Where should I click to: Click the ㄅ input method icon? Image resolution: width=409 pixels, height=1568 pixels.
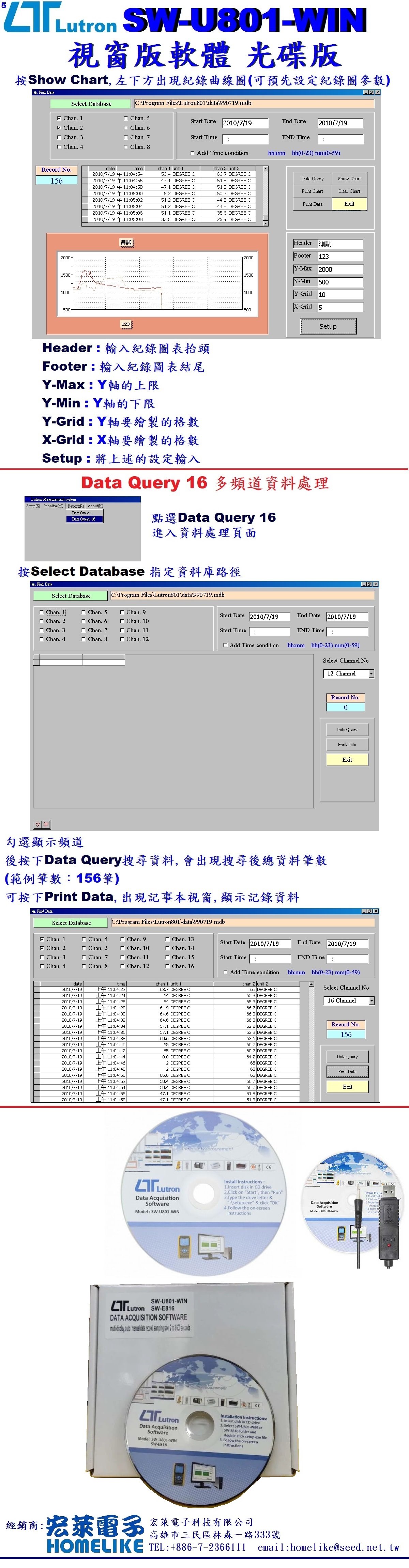pos(38,824)
